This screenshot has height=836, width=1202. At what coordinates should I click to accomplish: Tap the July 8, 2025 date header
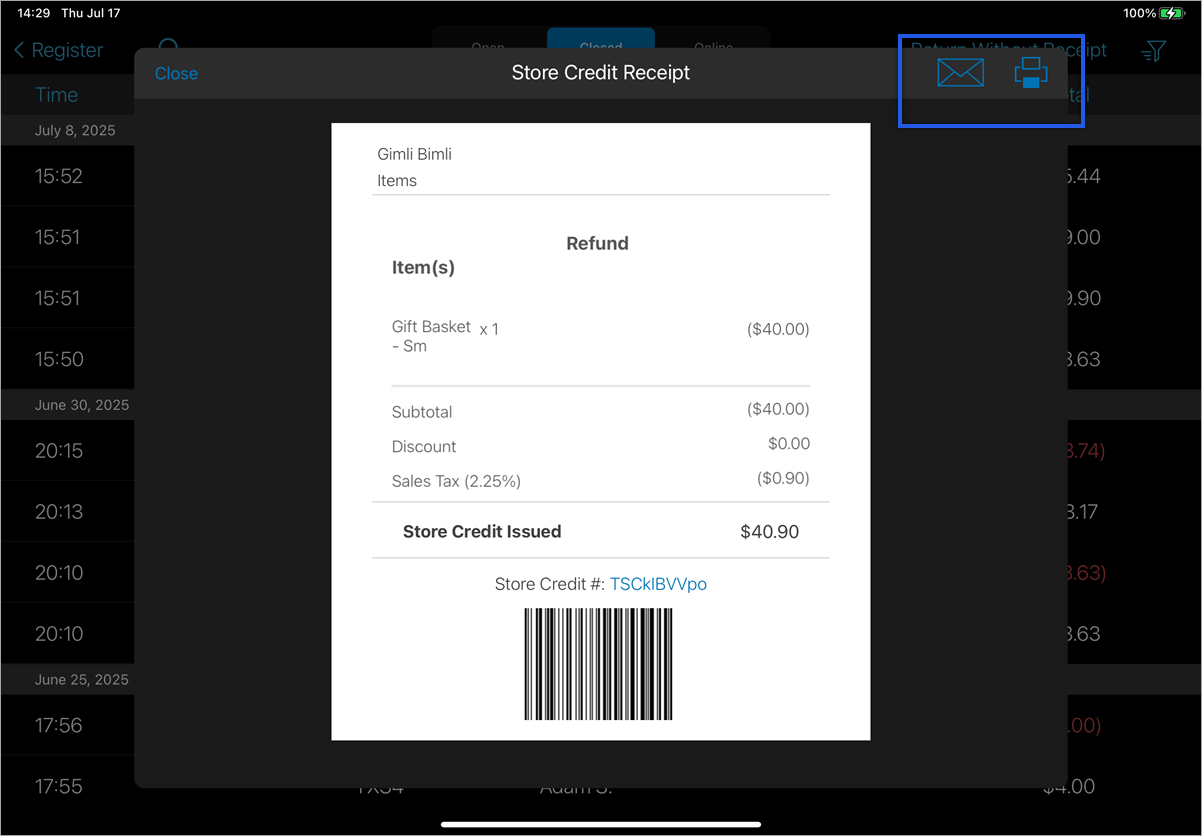(67, 130)
